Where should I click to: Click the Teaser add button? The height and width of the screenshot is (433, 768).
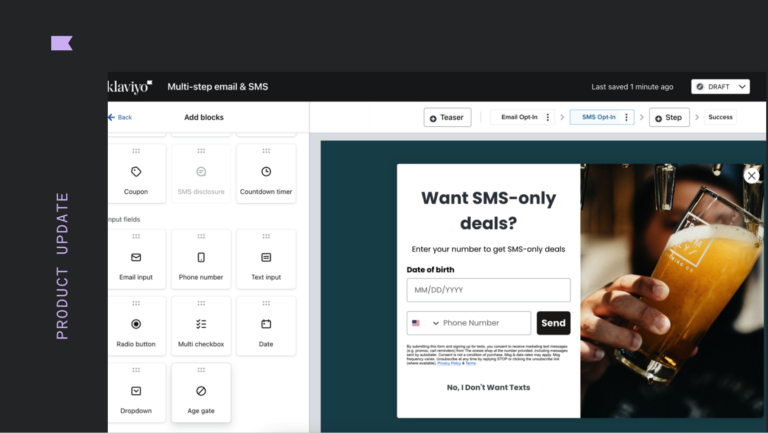coord(447,118)
